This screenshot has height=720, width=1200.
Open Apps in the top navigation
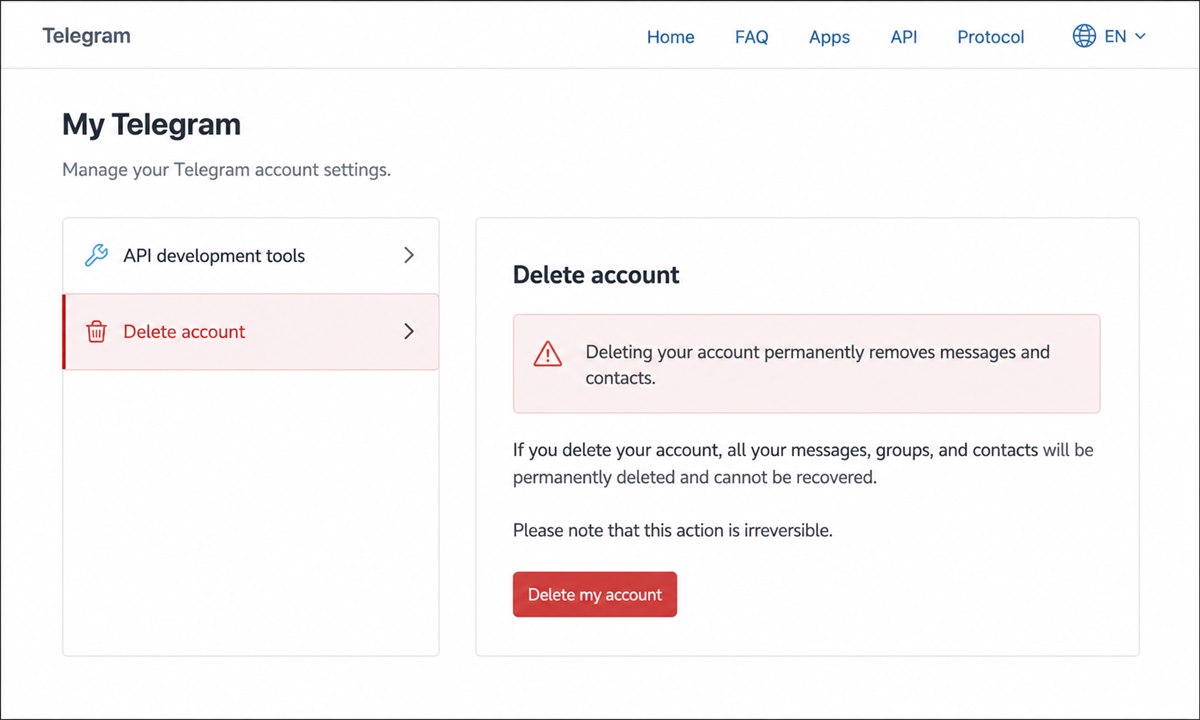(829, 37)
